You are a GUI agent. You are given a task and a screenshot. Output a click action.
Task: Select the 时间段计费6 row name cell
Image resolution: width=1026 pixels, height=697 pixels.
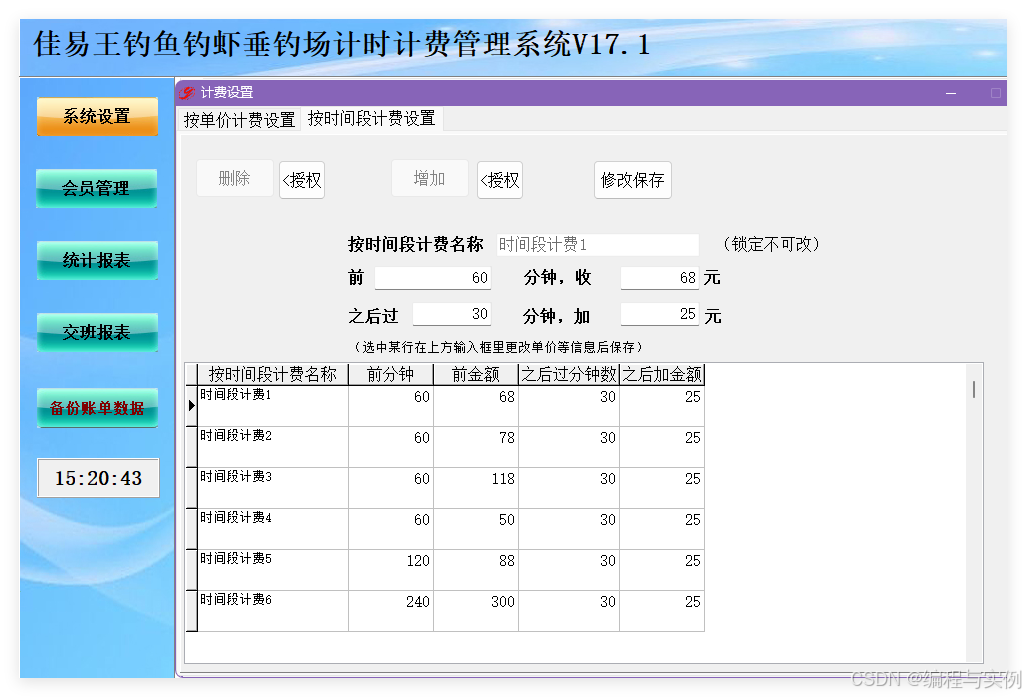tap(273, 611)
